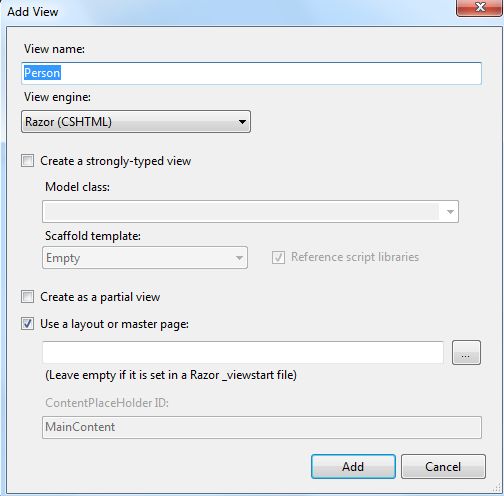Expand the Scaffold template Empty dropdown
This screenshot has height=496, width=504.
pos(145,258)
